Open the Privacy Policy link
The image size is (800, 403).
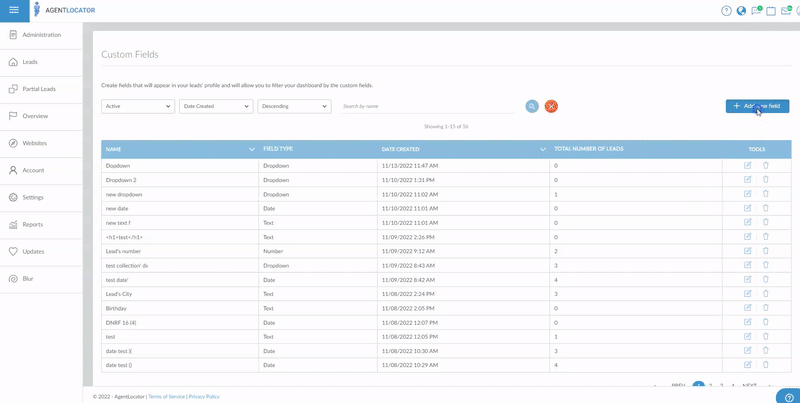click(204, 396)
